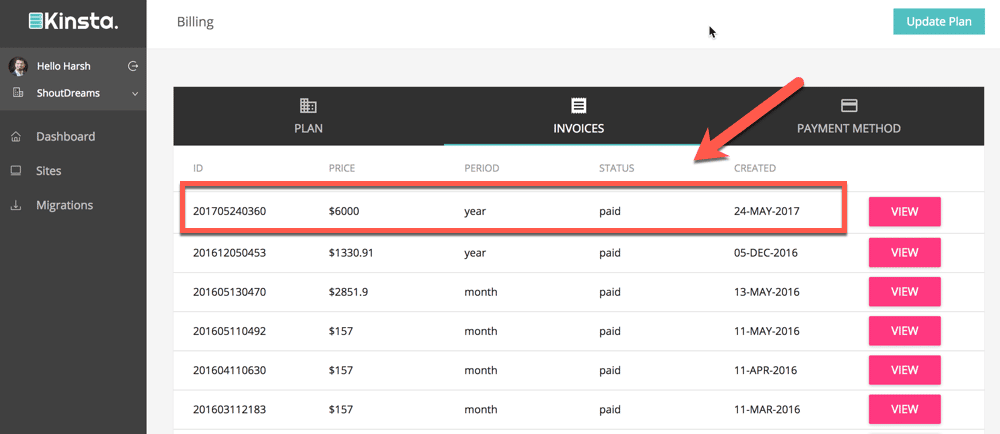Viewport: 1000px width, 434px height.
Task: Select the Invoices tab
Action: point(578,117)
